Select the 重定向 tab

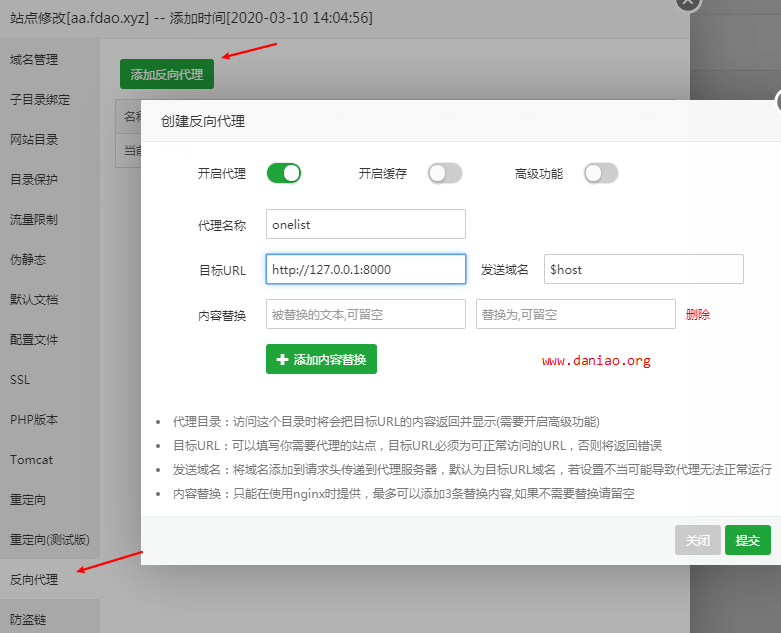pyautogui.click(x=50, y=500)
